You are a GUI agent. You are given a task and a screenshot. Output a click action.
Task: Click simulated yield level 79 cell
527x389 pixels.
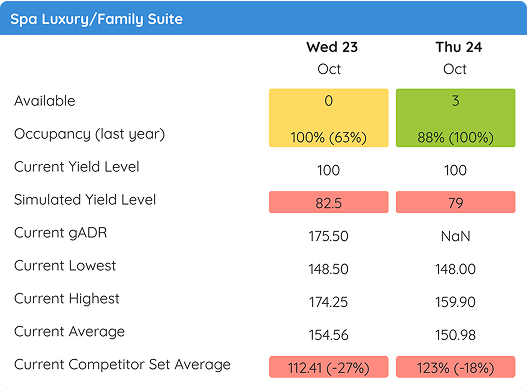pyautogui.click(x=455, y=202)
